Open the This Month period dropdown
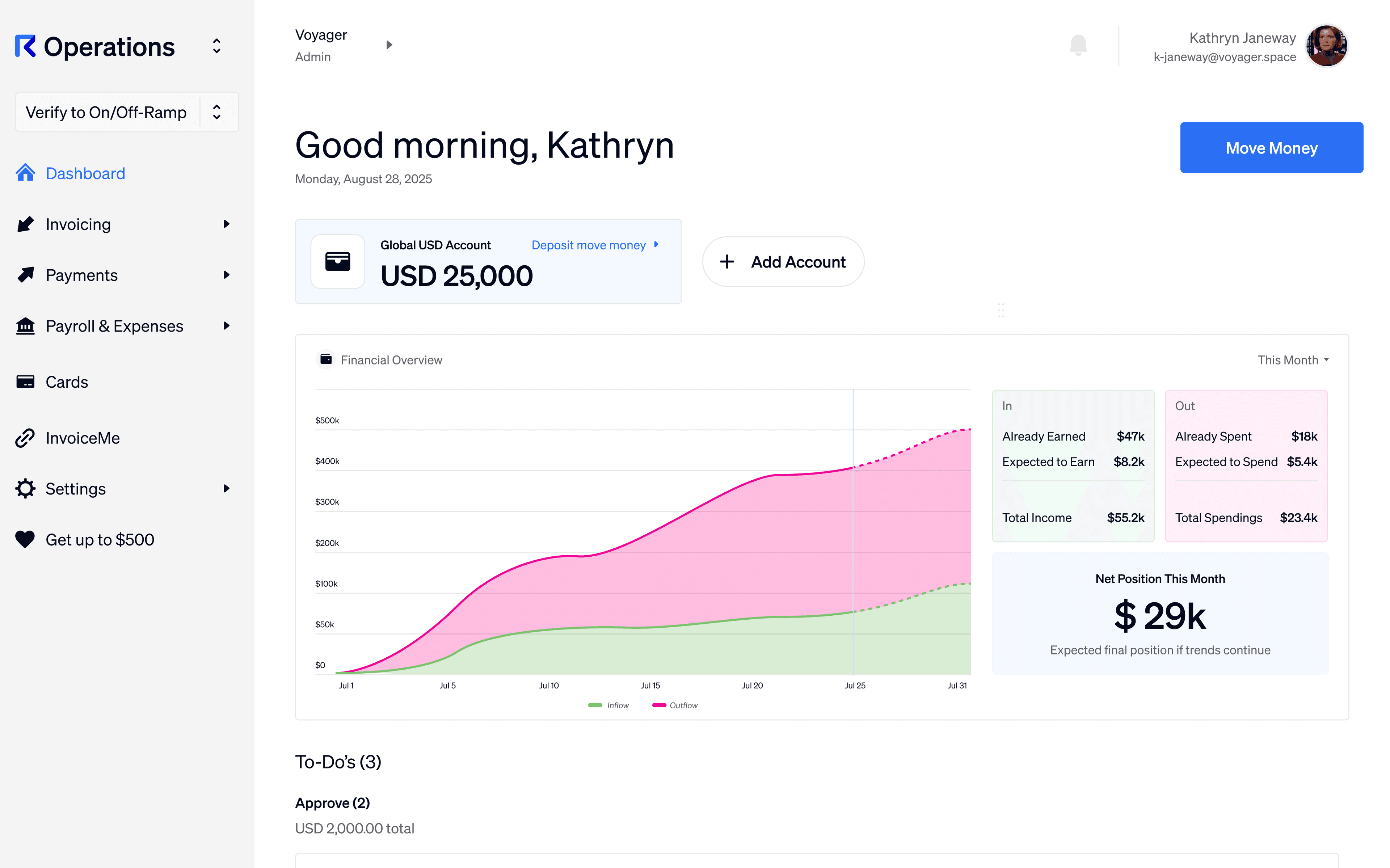1390x868 pixels. 1292,360
